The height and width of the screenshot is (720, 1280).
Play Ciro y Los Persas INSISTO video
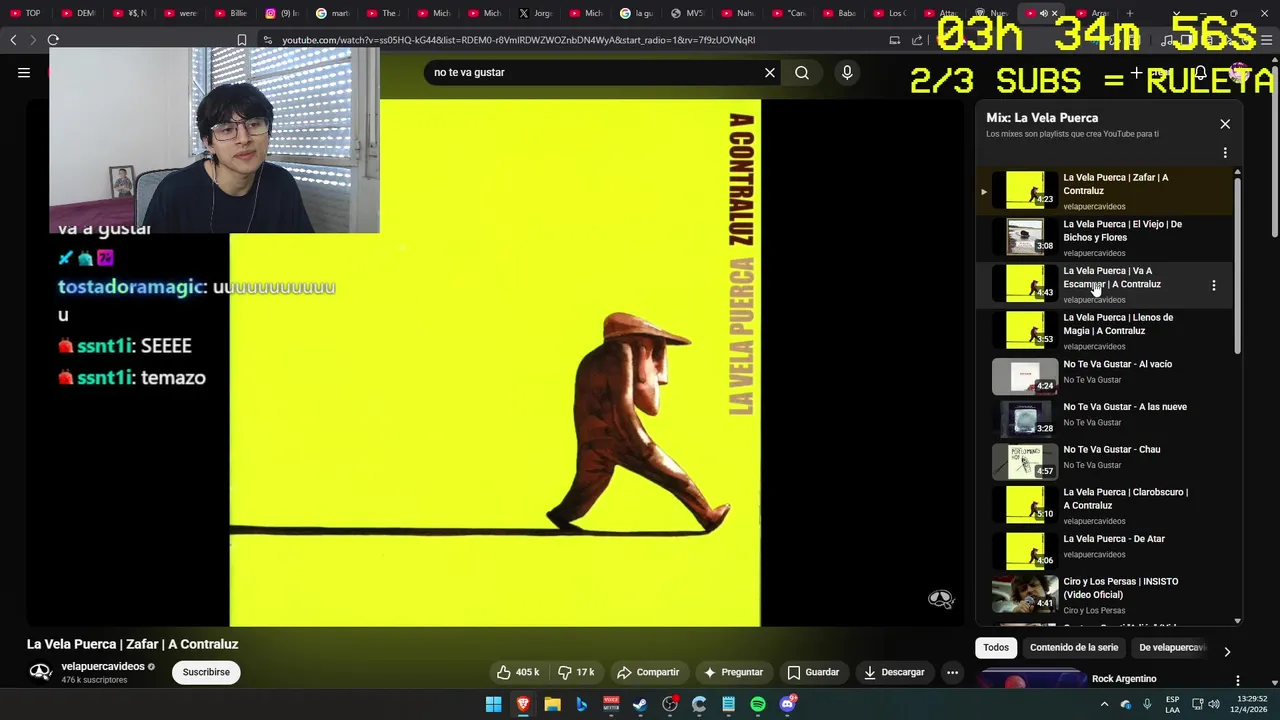tap(1105, 594)
